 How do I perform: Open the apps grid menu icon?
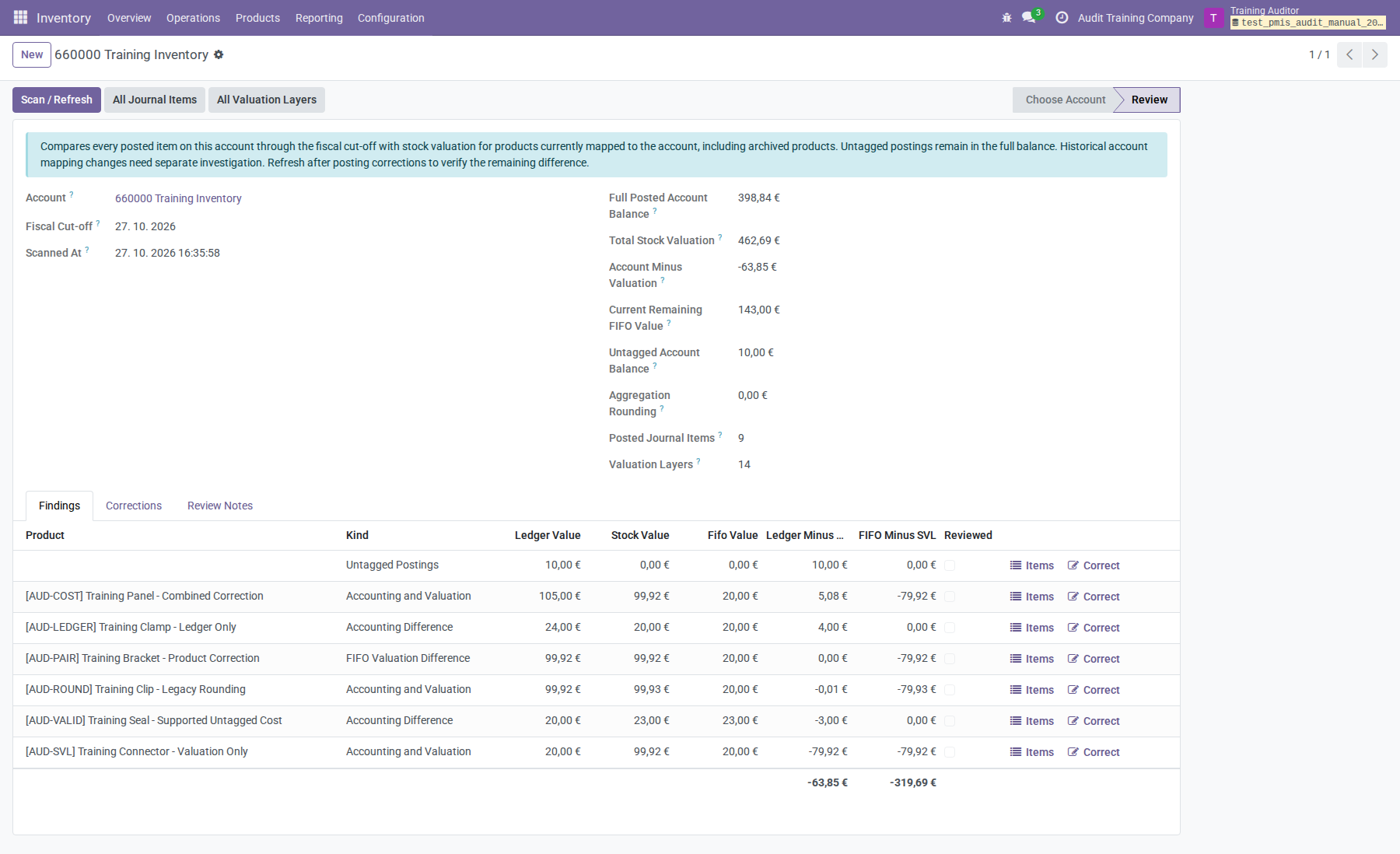pos(20,17)
